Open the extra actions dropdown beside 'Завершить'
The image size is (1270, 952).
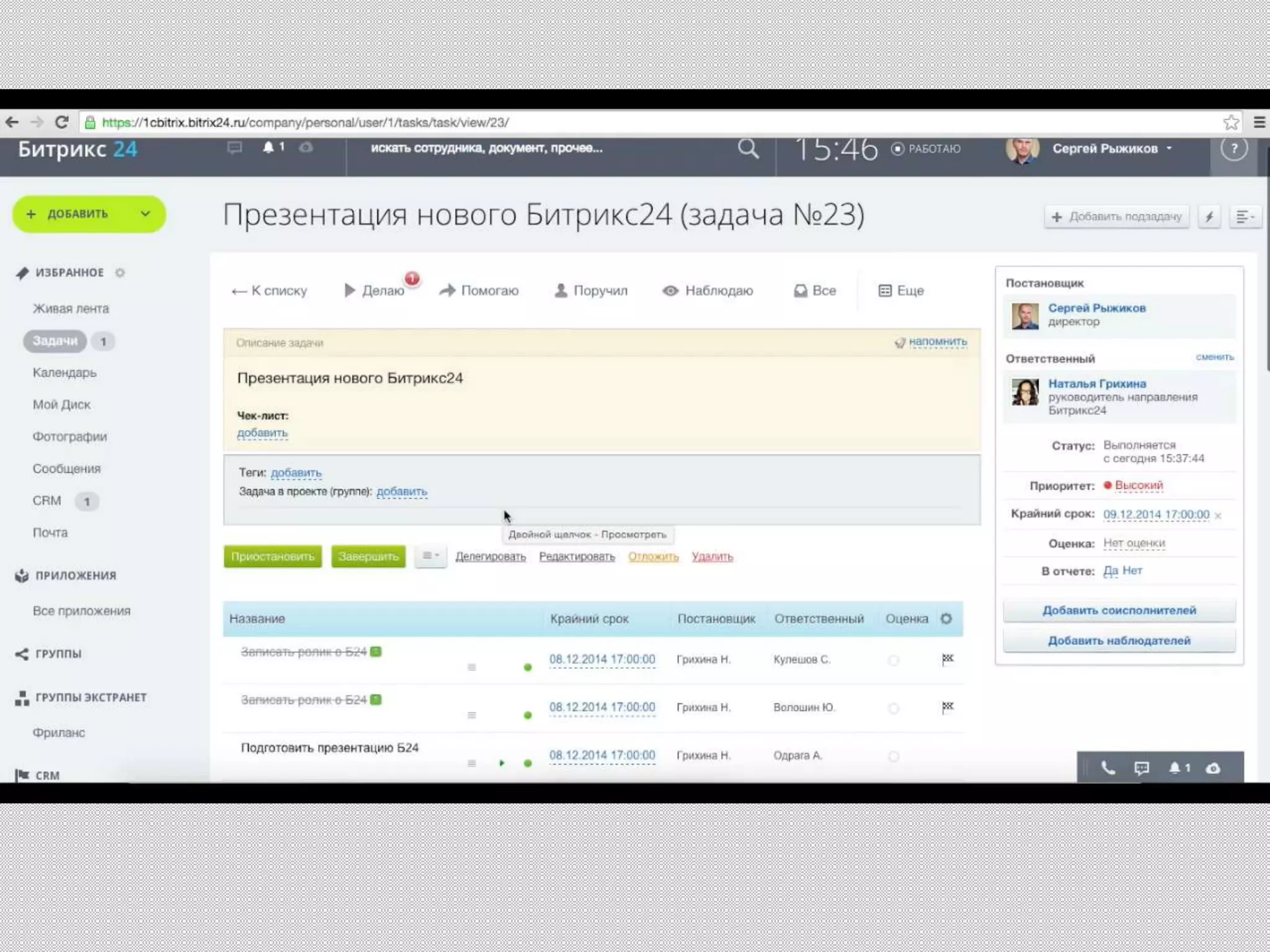pos(430,556)
